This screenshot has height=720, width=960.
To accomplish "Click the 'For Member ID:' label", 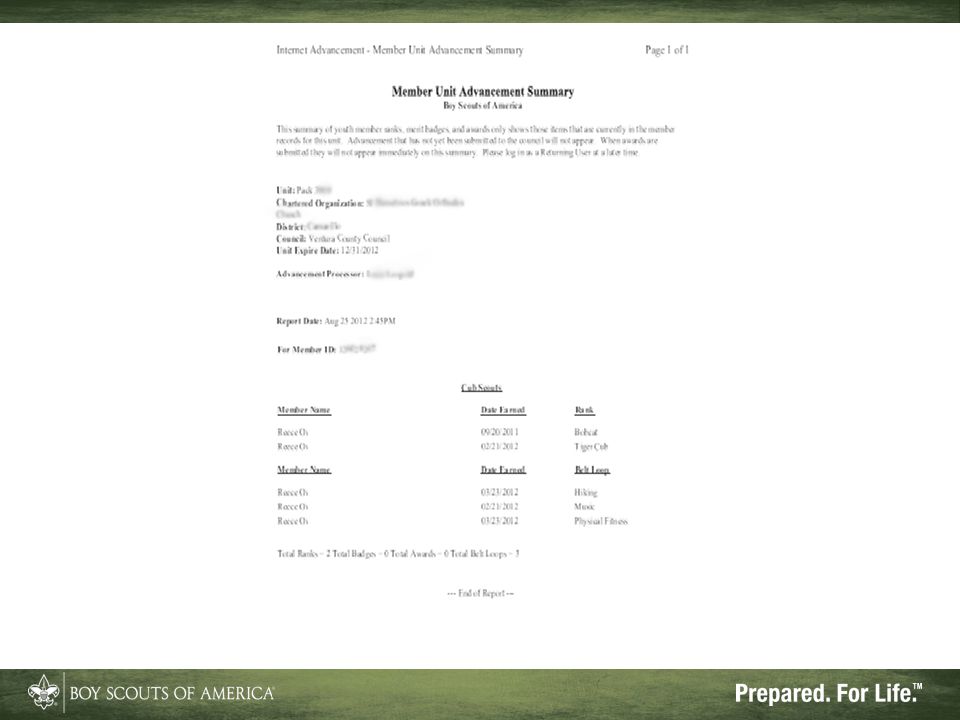I will [x=307, y=350].
